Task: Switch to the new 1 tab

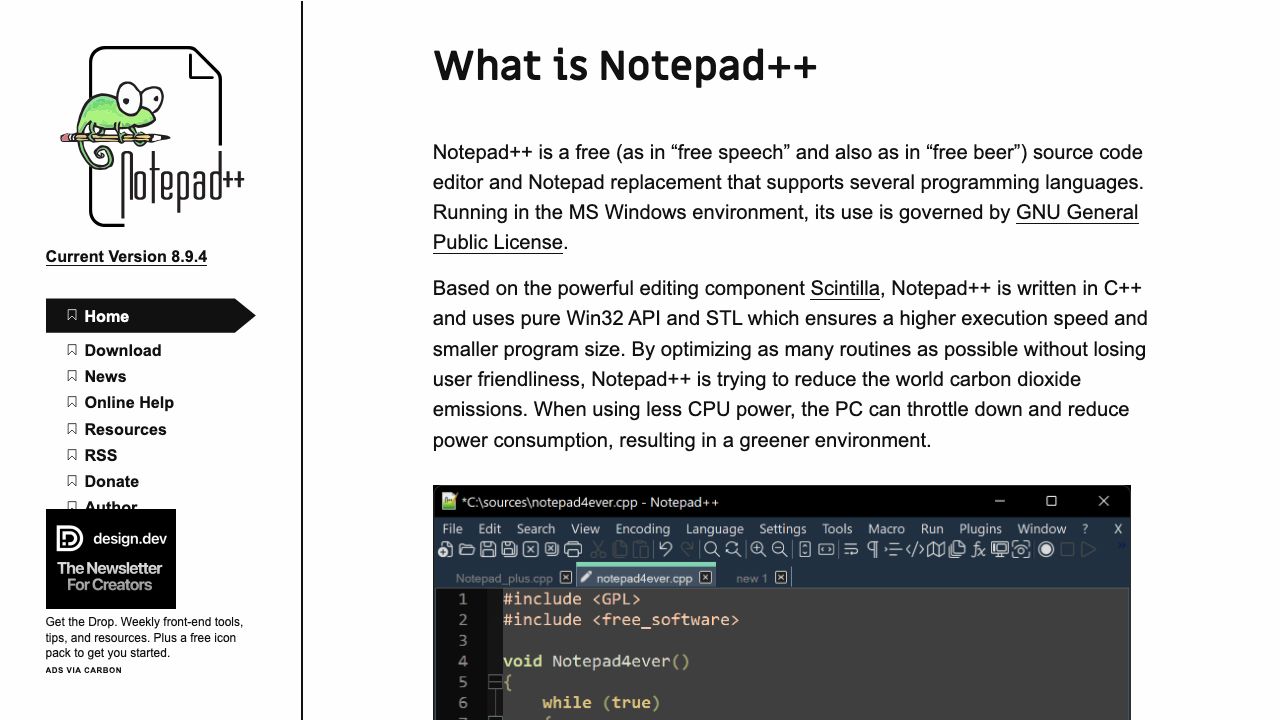Action: click(x=752, y=578)
